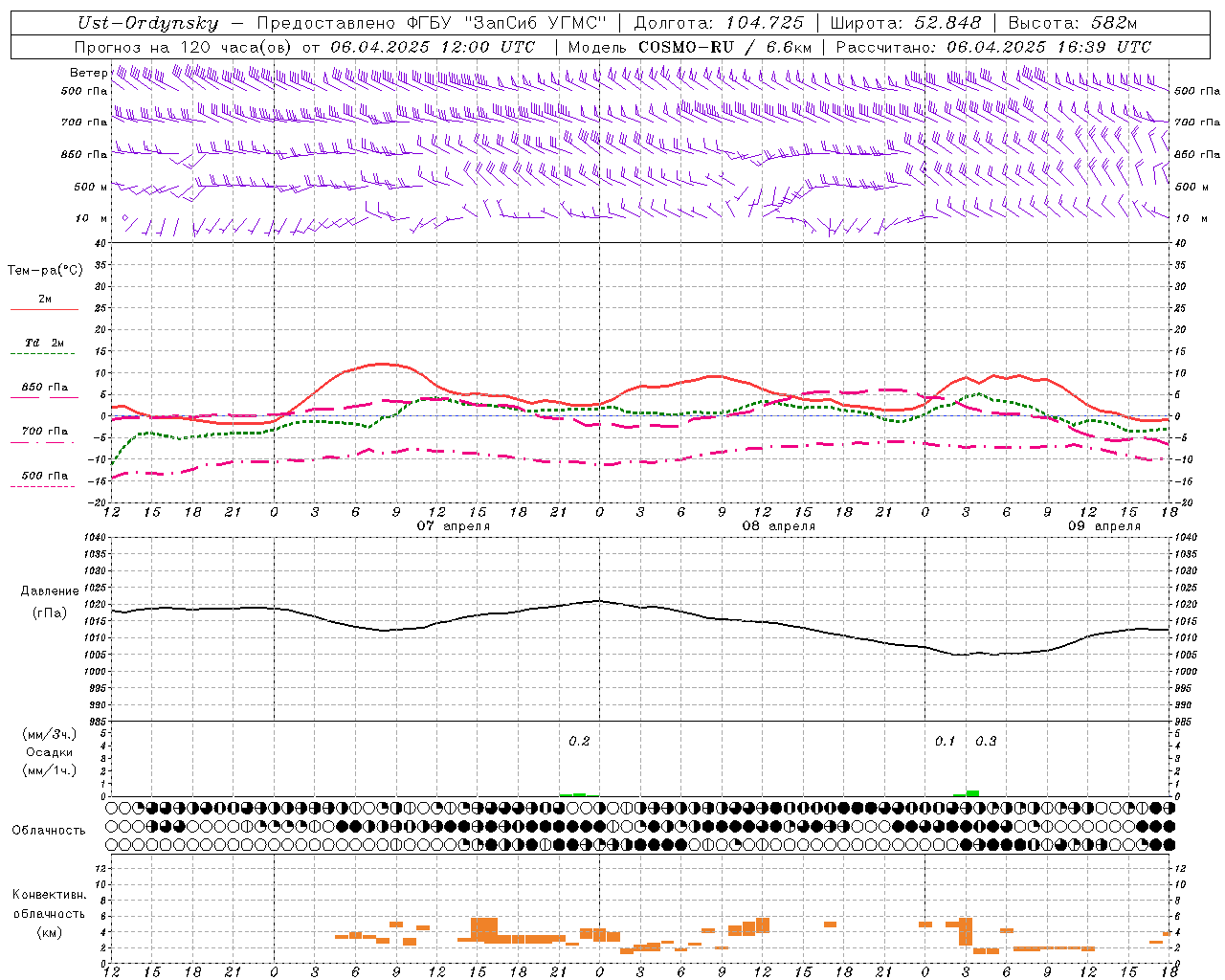The height and width of the screenshot is (980, 1225).
Task: Click the precipitation amount 0.2
Action: [x=579, y=742]
